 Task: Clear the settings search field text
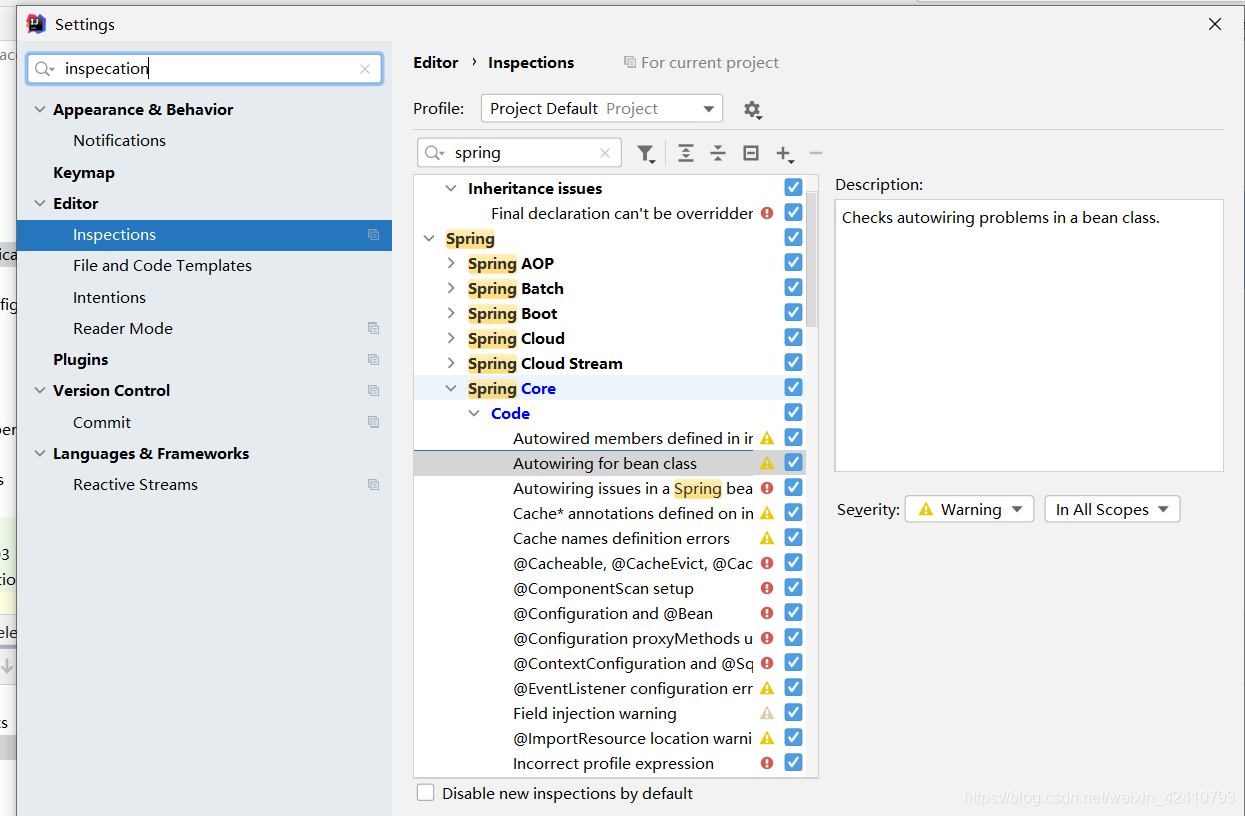[x=365, y=69]
